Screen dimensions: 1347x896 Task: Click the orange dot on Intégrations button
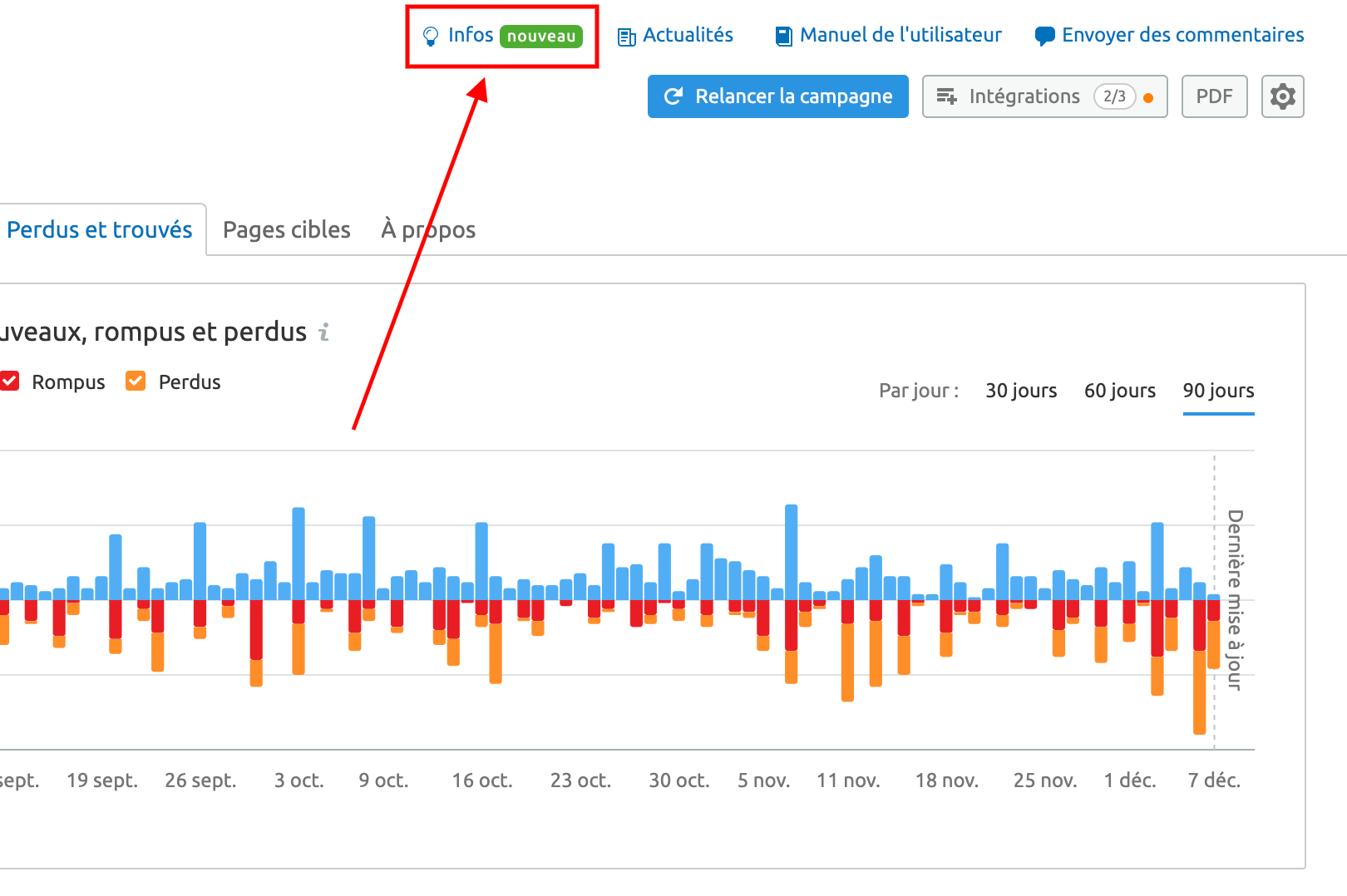coord(1148,98)
